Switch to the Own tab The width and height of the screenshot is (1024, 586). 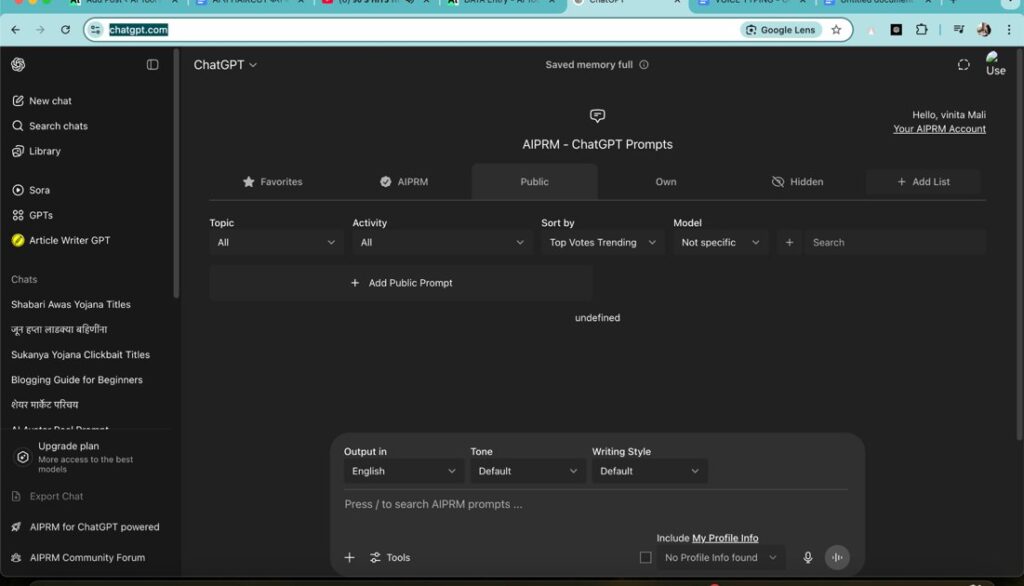point(665,182)
